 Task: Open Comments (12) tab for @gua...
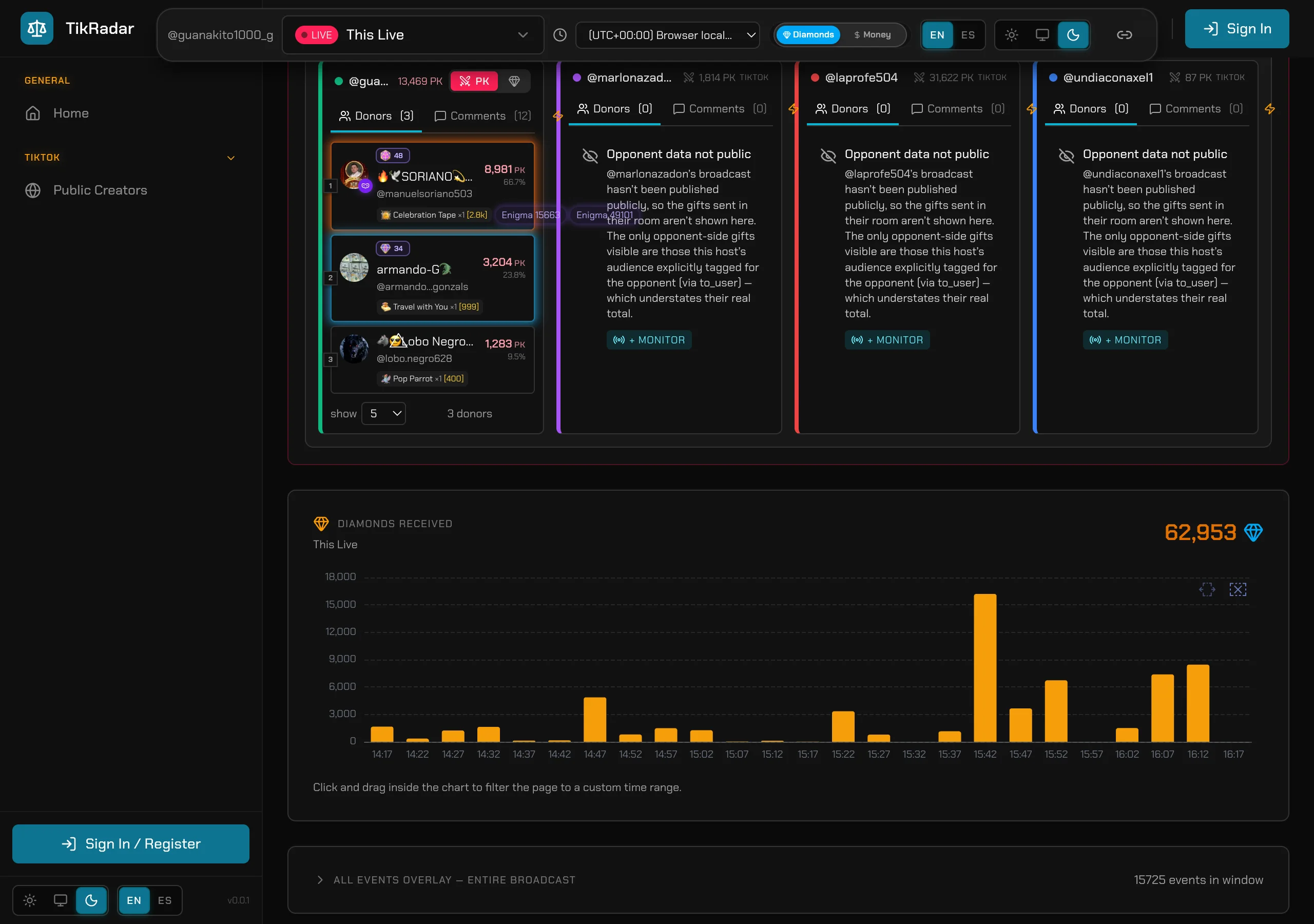482,116
